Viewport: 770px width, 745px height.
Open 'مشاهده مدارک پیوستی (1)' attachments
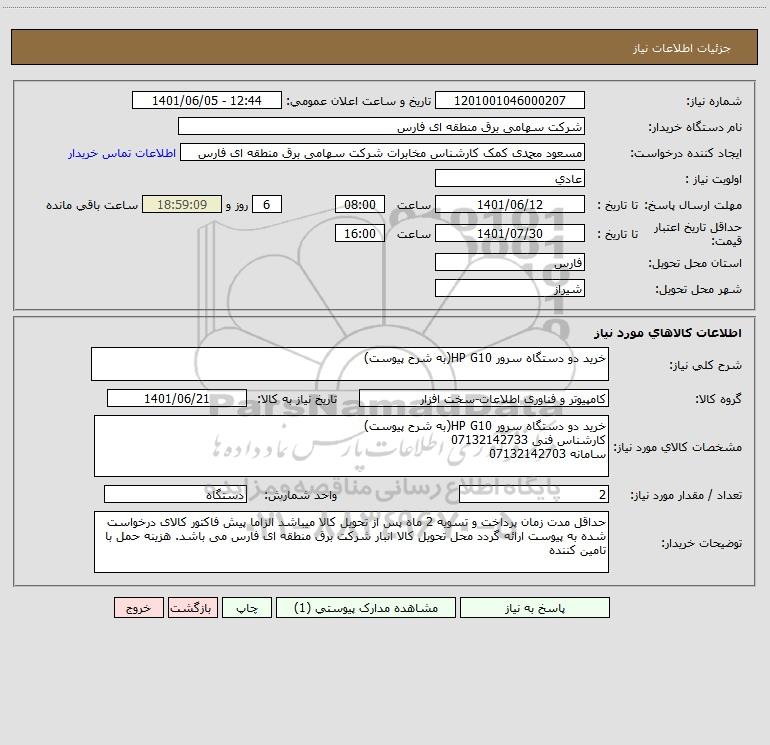pyautogui.click(x=366, y=607)
